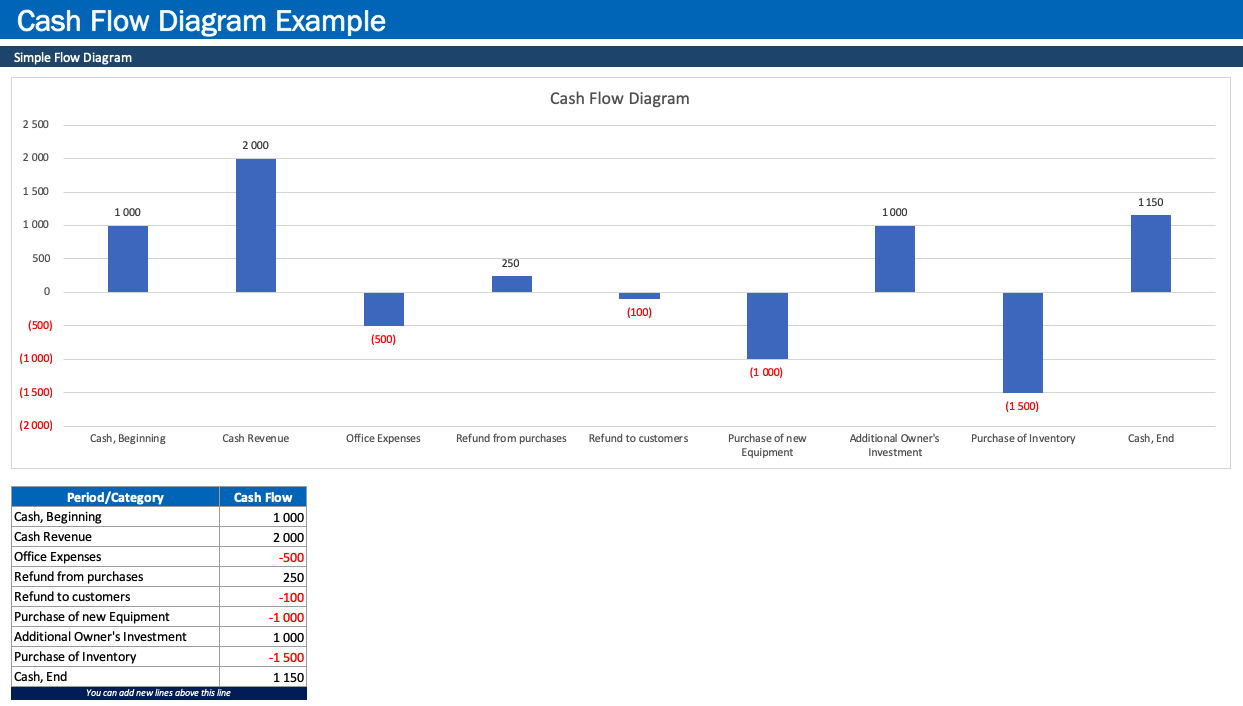Select the Refund to customers bar
The image size is (1243, 706).
pyautogui.click(x=639, y=295)
